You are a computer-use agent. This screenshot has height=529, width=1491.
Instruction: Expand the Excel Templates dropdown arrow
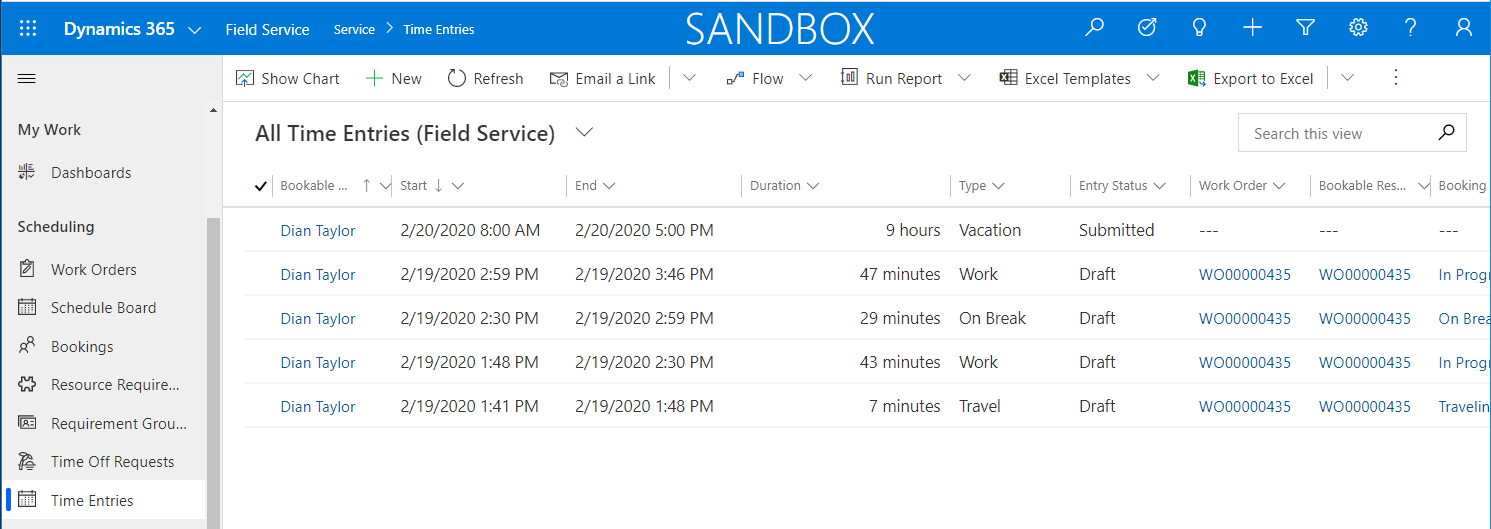[1153, 79]
